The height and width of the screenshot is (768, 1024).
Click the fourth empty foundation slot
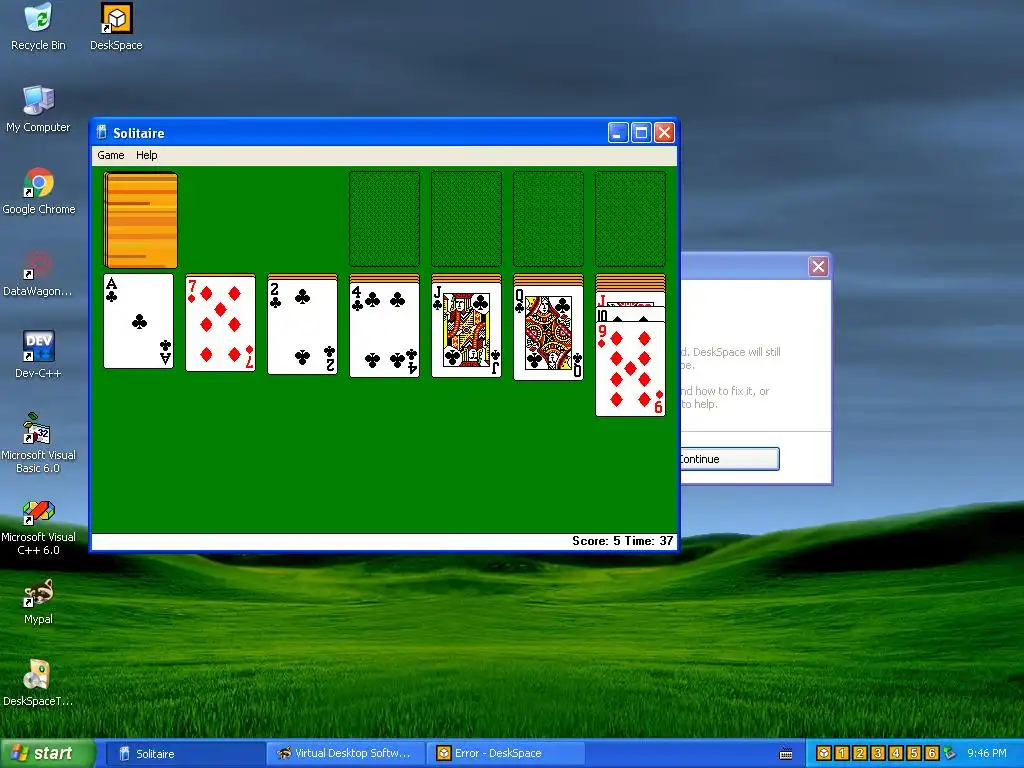630,219
